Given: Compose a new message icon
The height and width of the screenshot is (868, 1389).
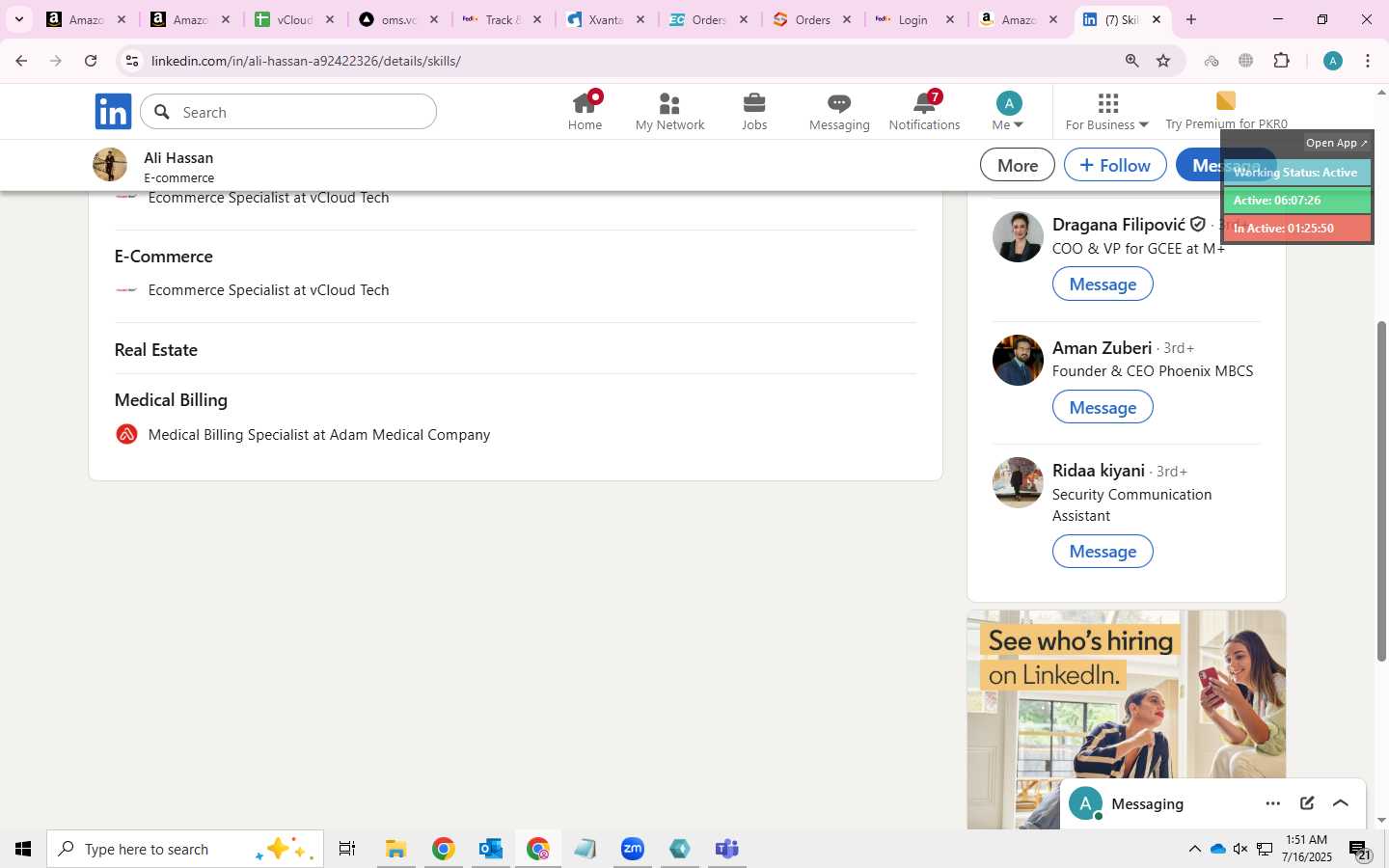Looking at the screenshot, I should [x=1307, y=803].
